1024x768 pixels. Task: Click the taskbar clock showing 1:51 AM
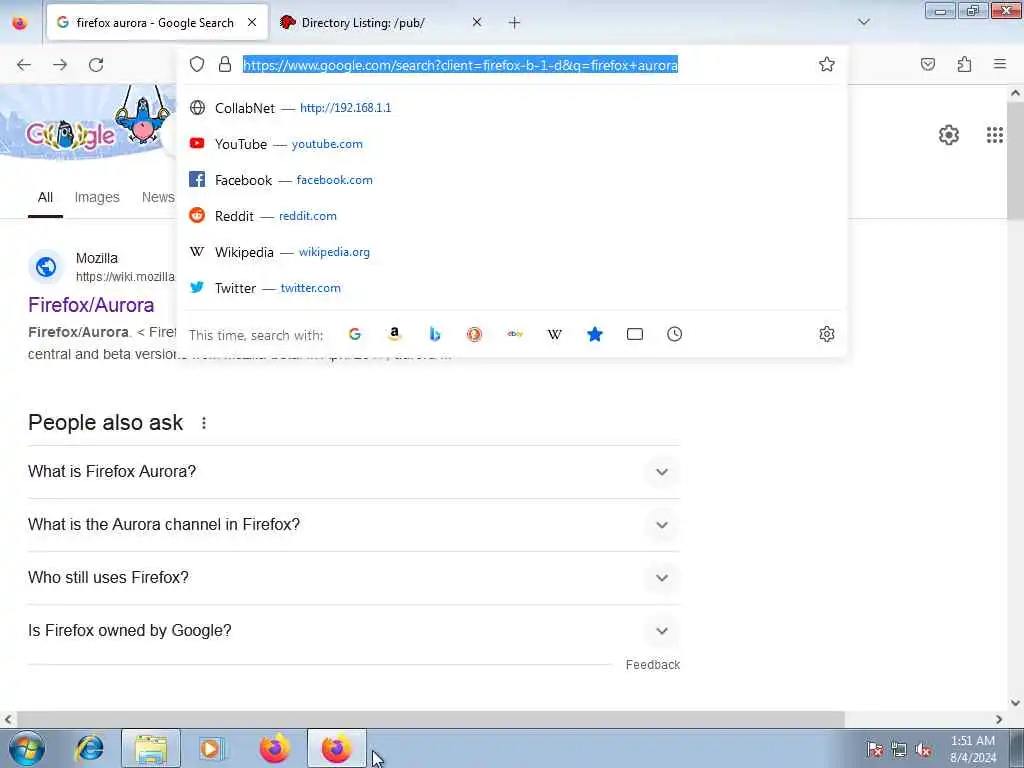coord(973,749)
